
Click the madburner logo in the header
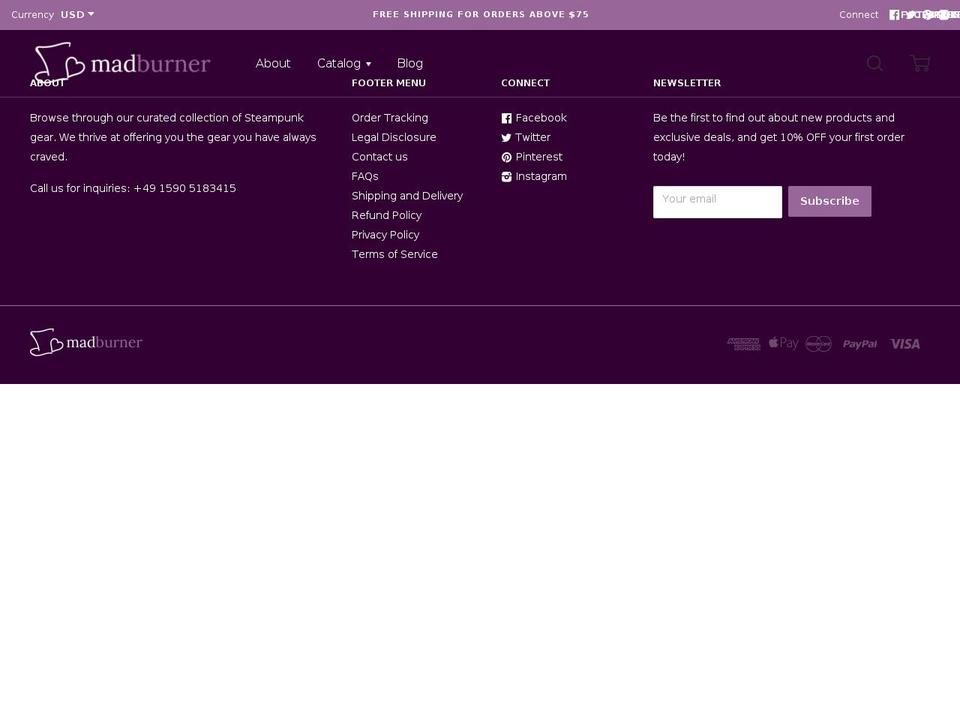pyautogui.click(x=122, y=62)
